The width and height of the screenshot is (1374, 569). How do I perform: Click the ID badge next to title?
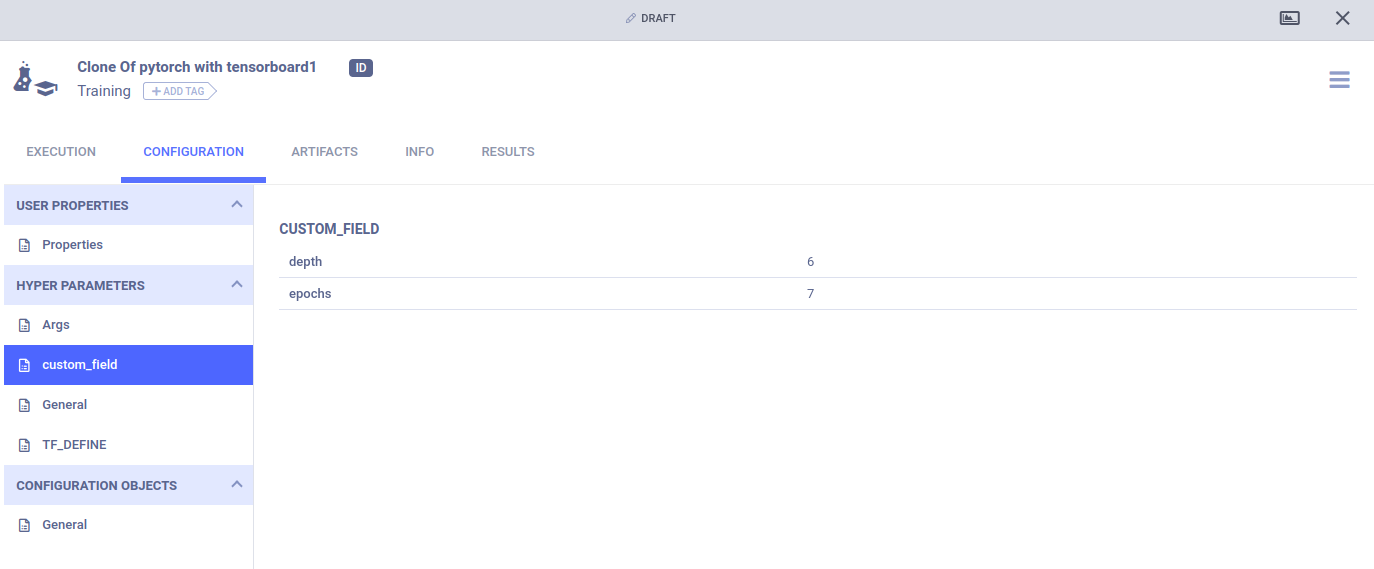(x=360, y=68)
